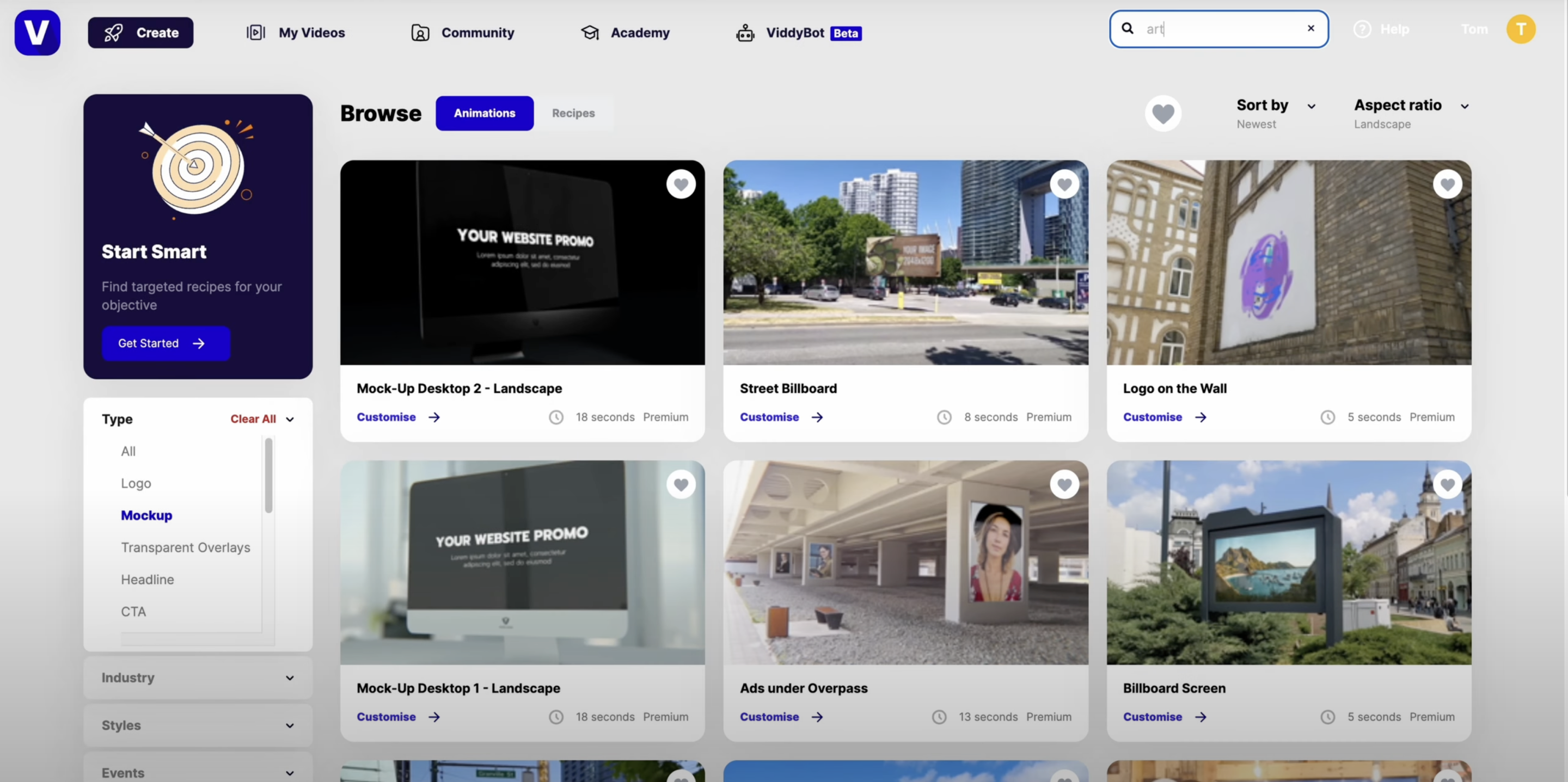Clear the search with the X
This screenshot has width=1568, height=782.
pos(1310,28)
